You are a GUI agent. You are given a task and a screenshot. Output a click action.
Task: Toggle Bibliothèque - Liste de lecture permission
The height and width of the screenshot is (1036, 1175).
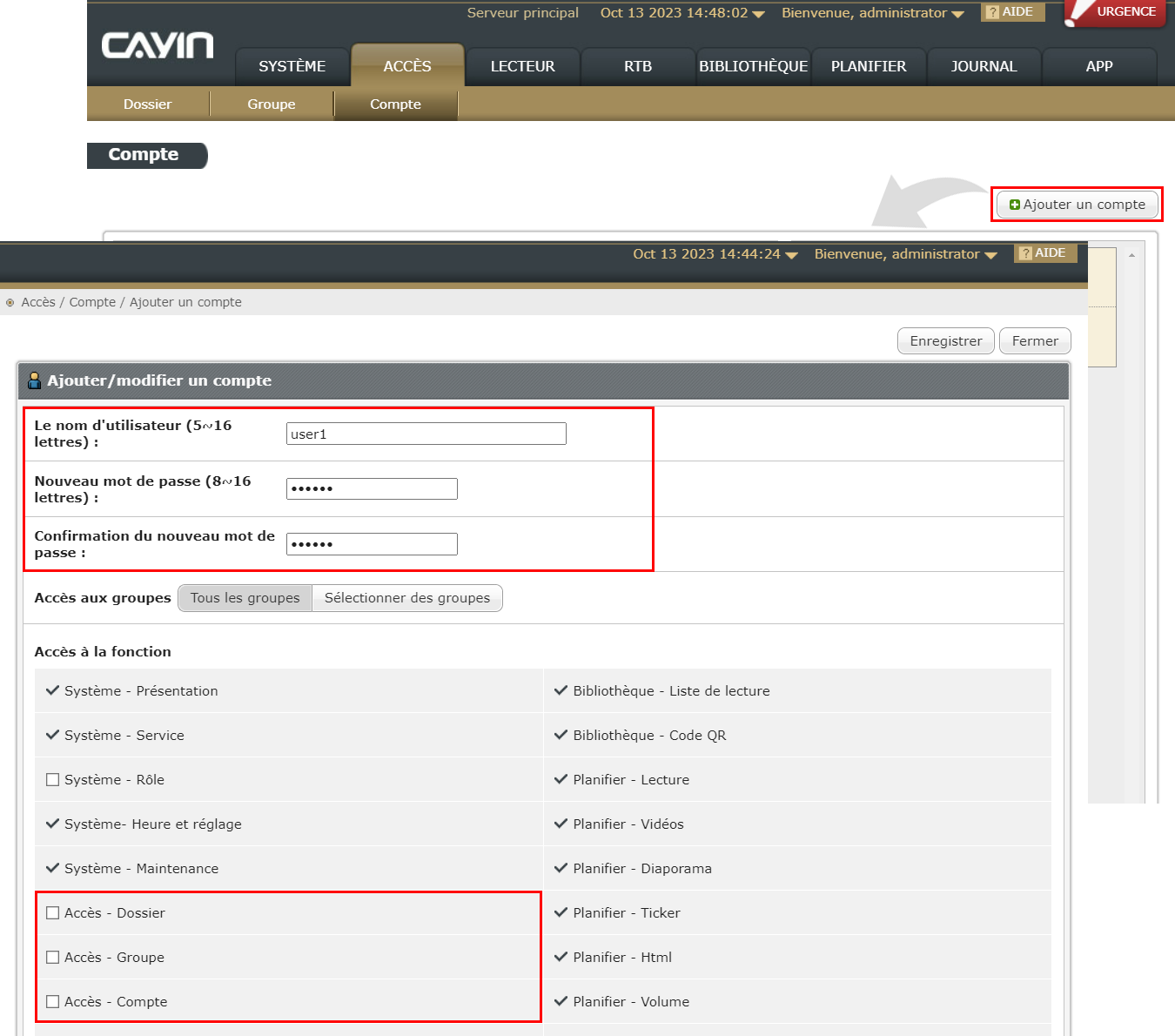(561, 690)
